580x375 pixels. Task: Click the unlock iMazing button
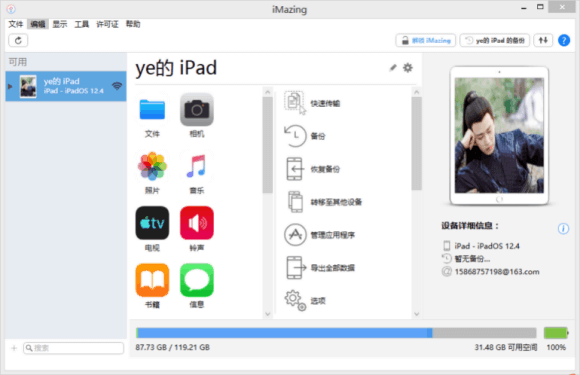pos(425,40)
